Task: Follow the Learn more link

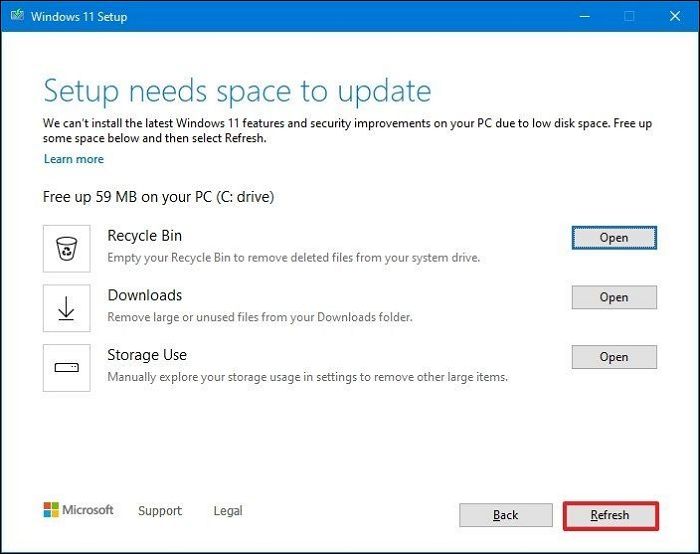Action: click(73, 159)
